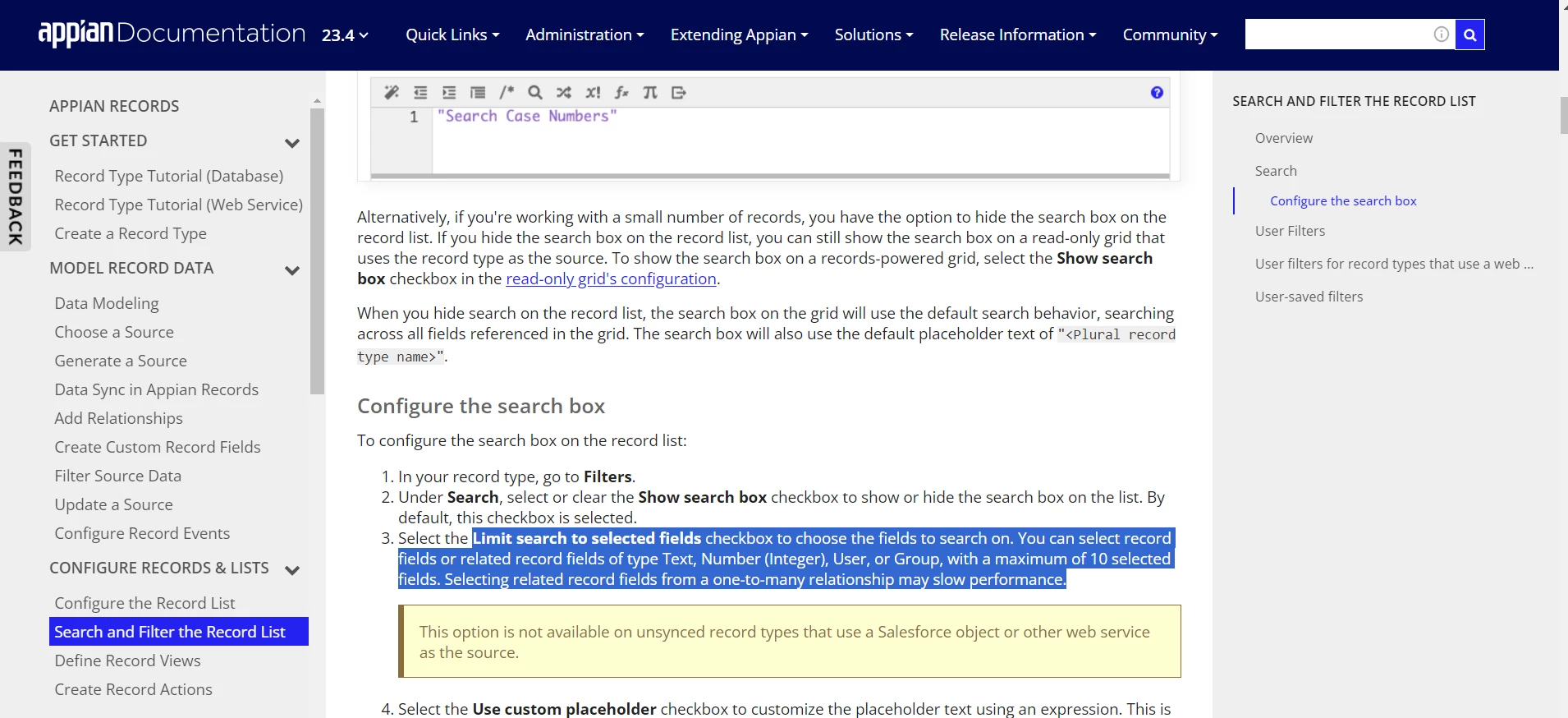The width and height of the screenshot is (1568, 718).
Task: Click the APPIAN RECORDS sidebar heading
Action: [x=114, y=106]
